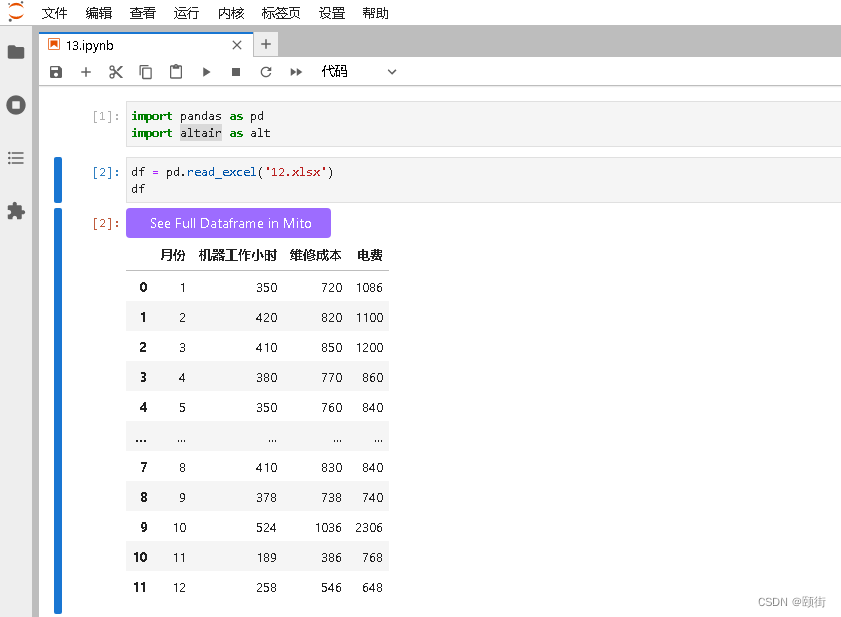Screen dimensions: 841x617
Task: Click See Full Dataframe in Mito button
Action: point(228,223)
